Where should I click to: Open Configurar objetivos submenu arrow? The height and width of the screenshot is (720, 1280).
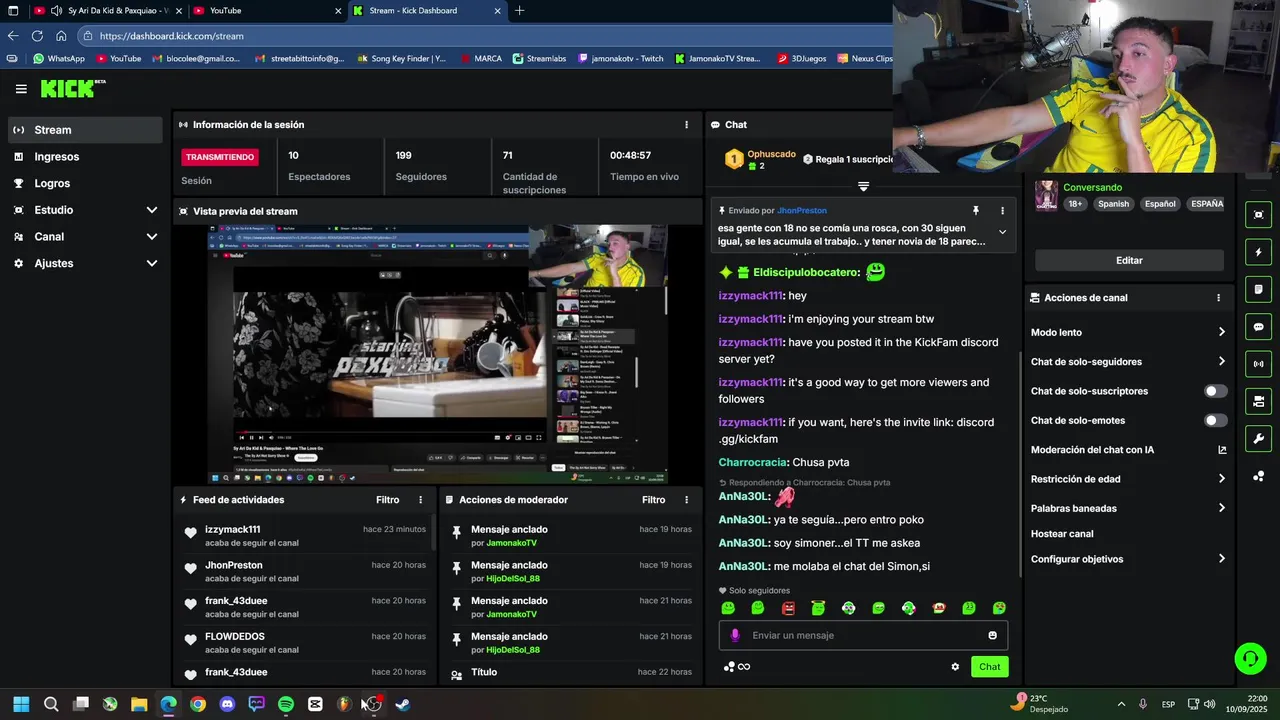coord(1221,559)
